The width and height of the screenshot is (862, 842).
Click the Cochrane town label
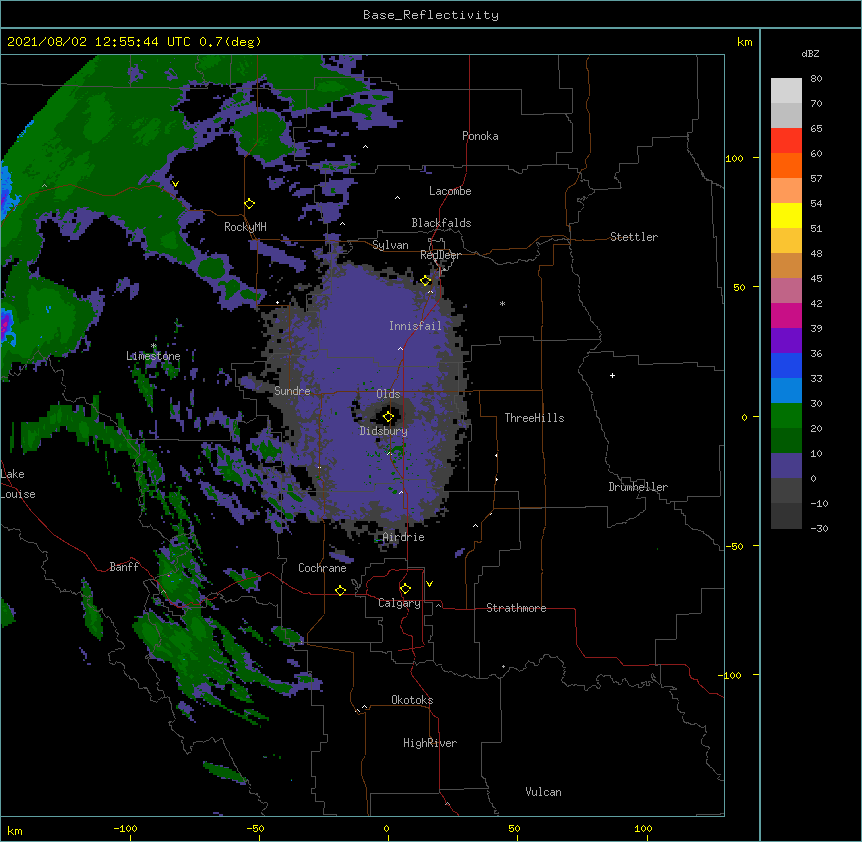pos(322,568)
